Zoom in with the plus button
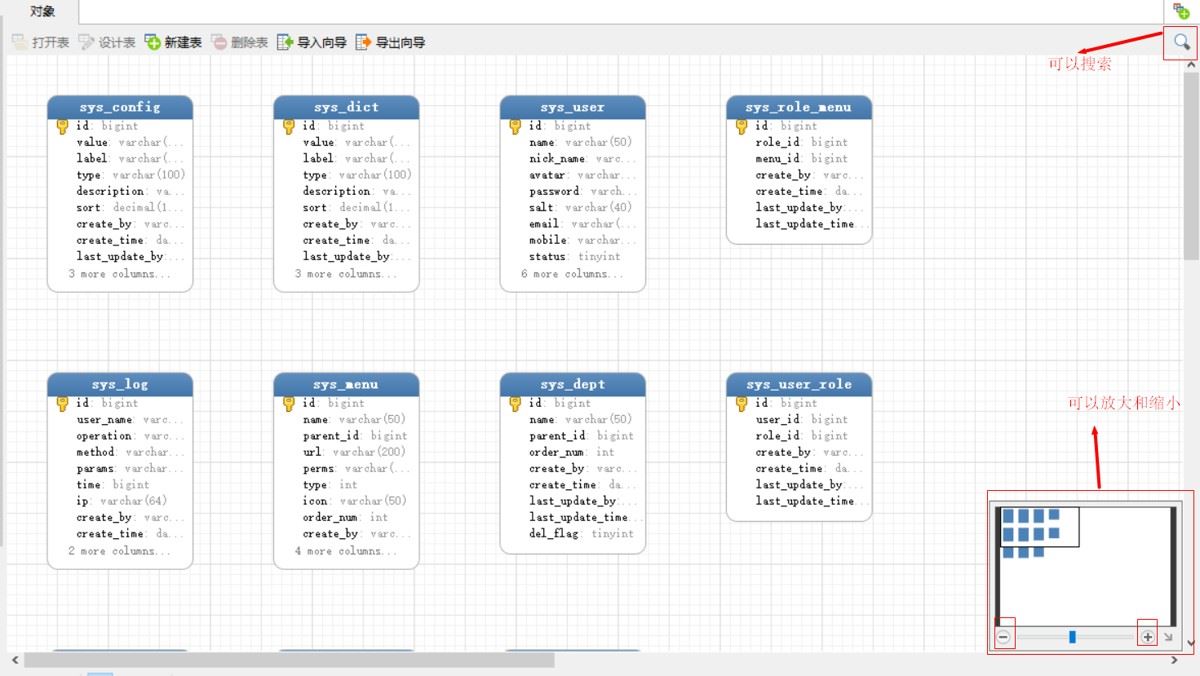1200x676 pixels. (x=1148, y=637)
